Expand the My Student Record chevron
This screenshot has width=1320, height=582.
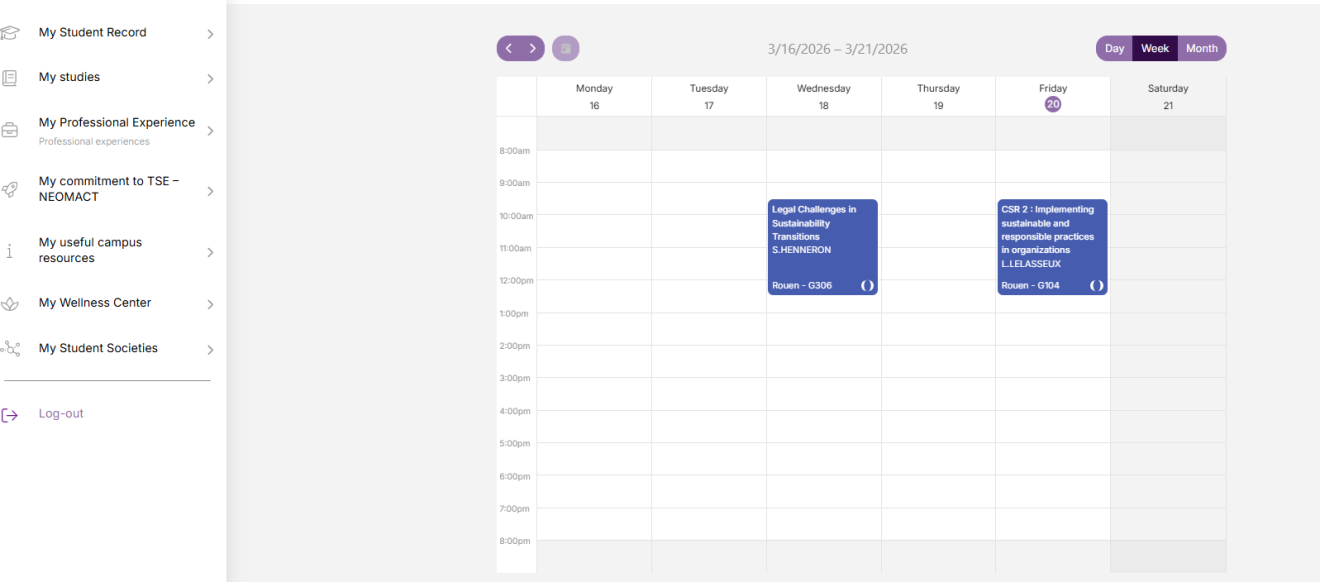click(210, 32)
